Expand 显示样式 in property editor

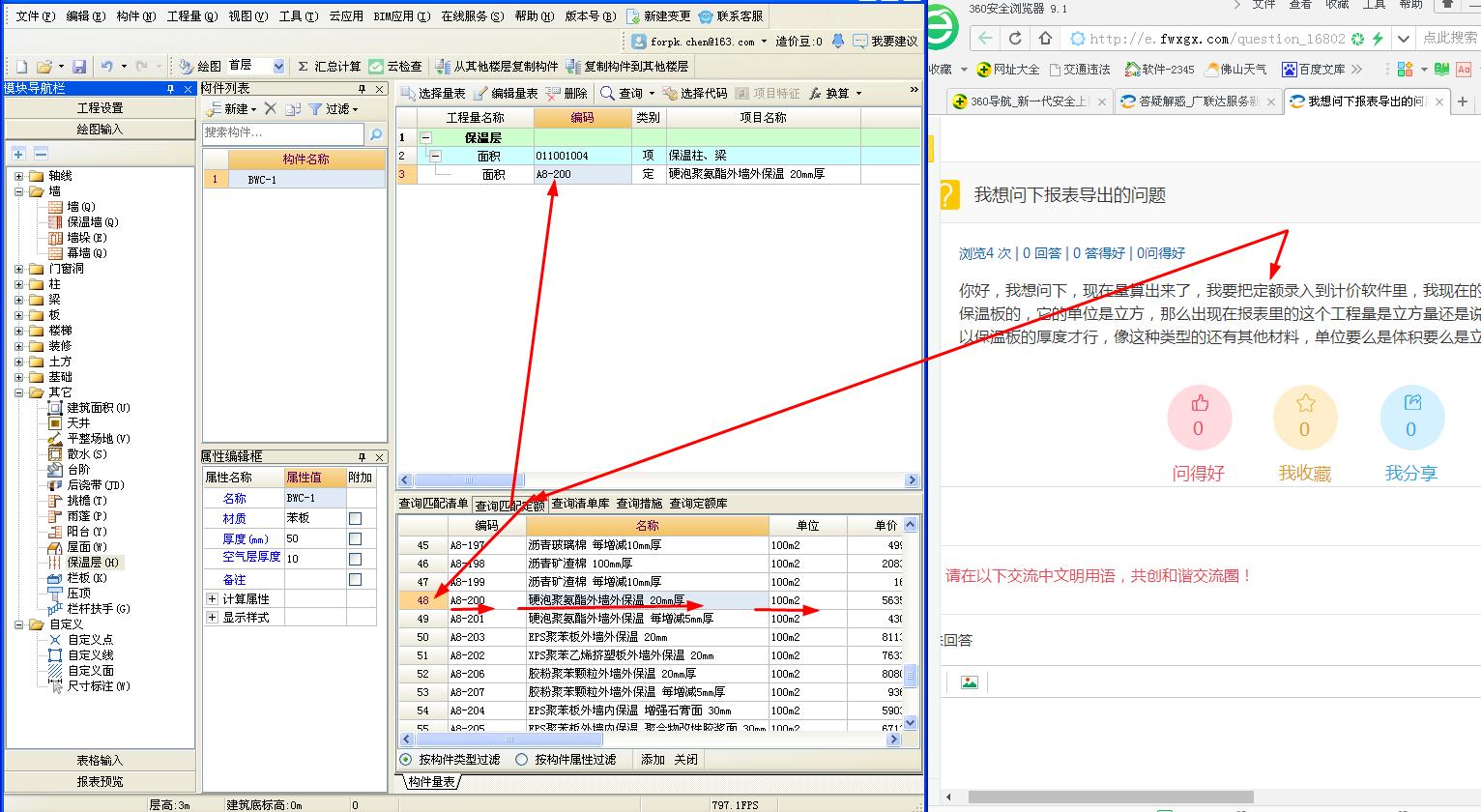pyautogui.click(x=212, y=618)
